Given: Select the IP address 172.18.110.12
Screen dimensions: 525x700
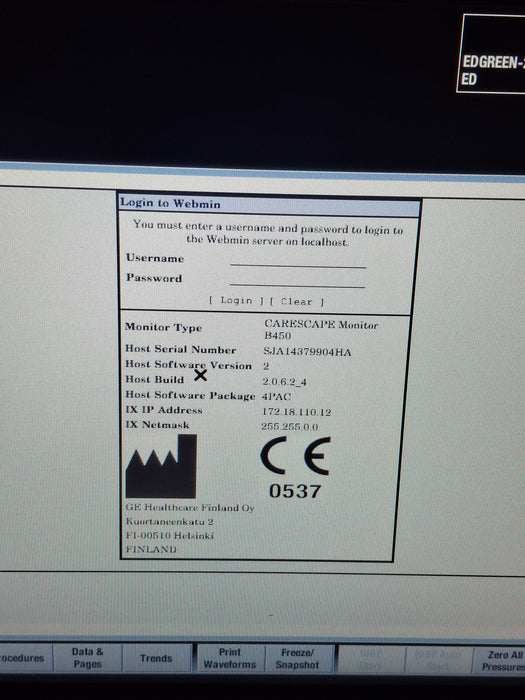Looking at the screenshot, I should [296, 412].
